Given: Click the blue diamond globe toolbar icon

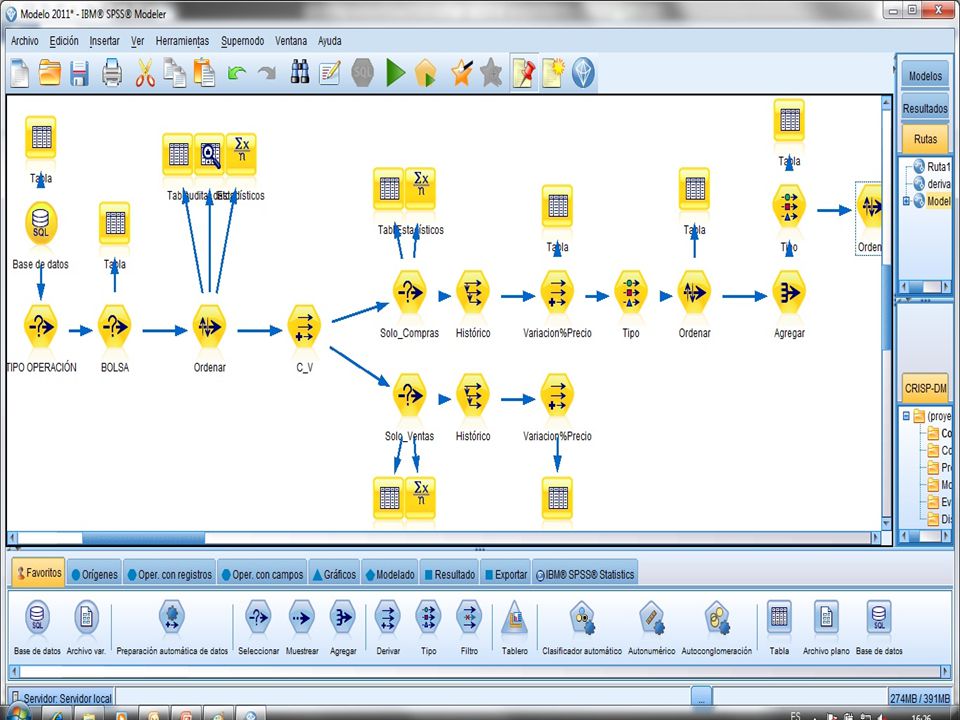Looking at the screenshot, I should coord(583,73).
